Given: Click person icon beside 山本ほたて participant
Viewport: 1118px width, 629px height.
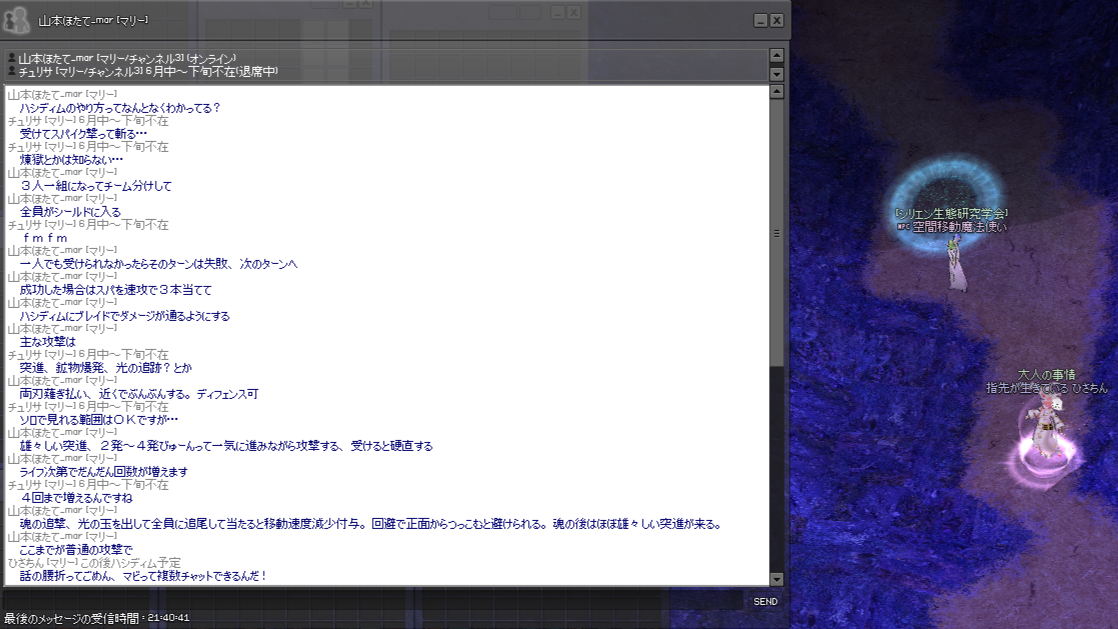Looking at the screenshot, I should pos(11,58).
